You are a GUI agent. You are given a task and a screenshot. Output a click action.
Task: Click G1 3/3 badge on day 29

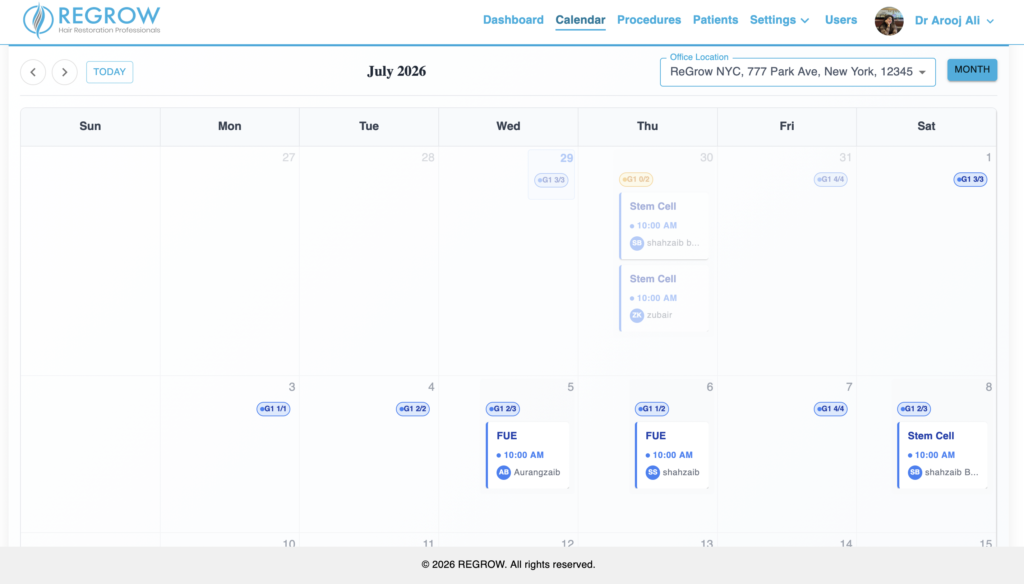click(551, 180)
